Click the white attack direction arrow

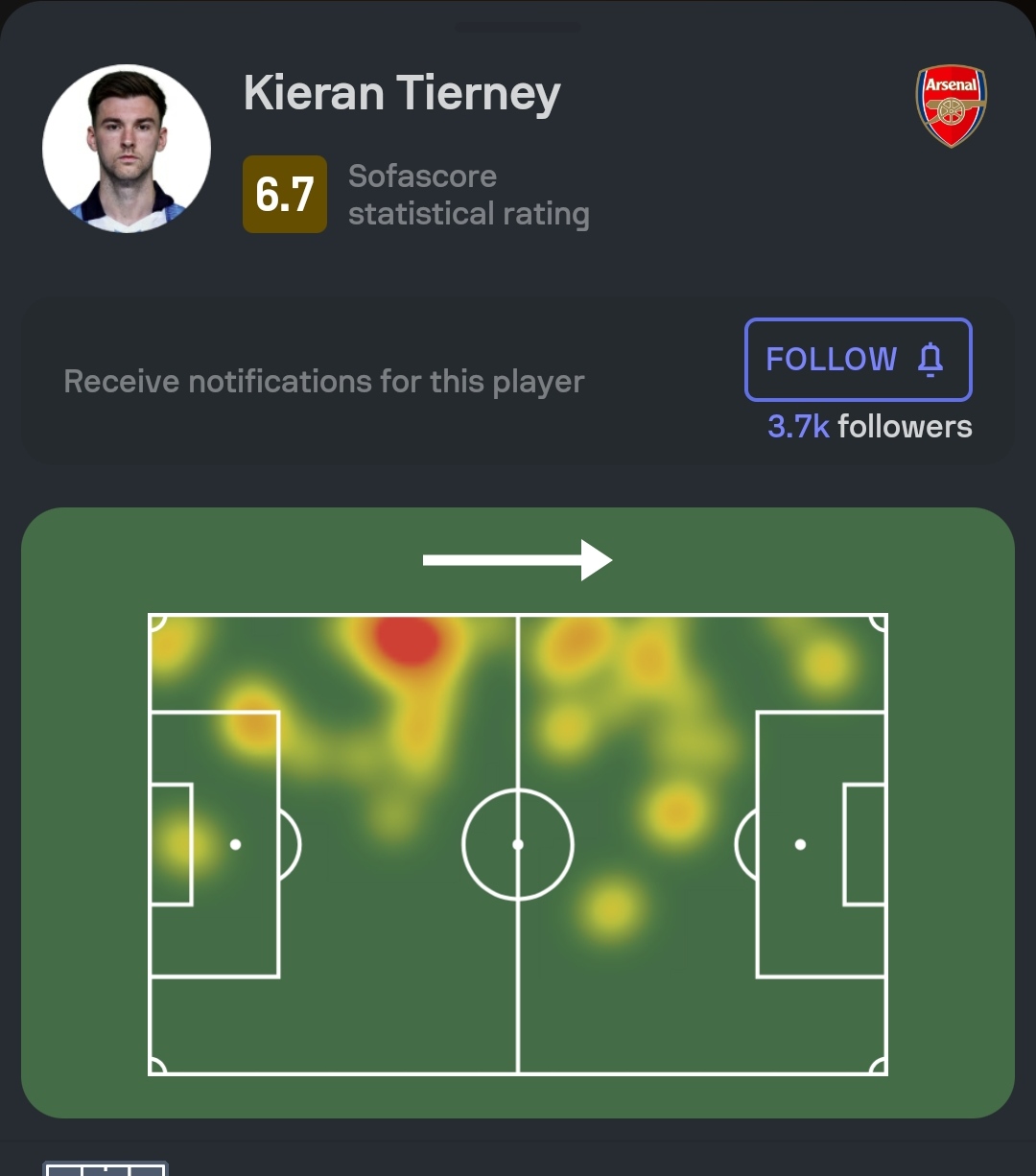pyautogui.click(x=518, y=560)
